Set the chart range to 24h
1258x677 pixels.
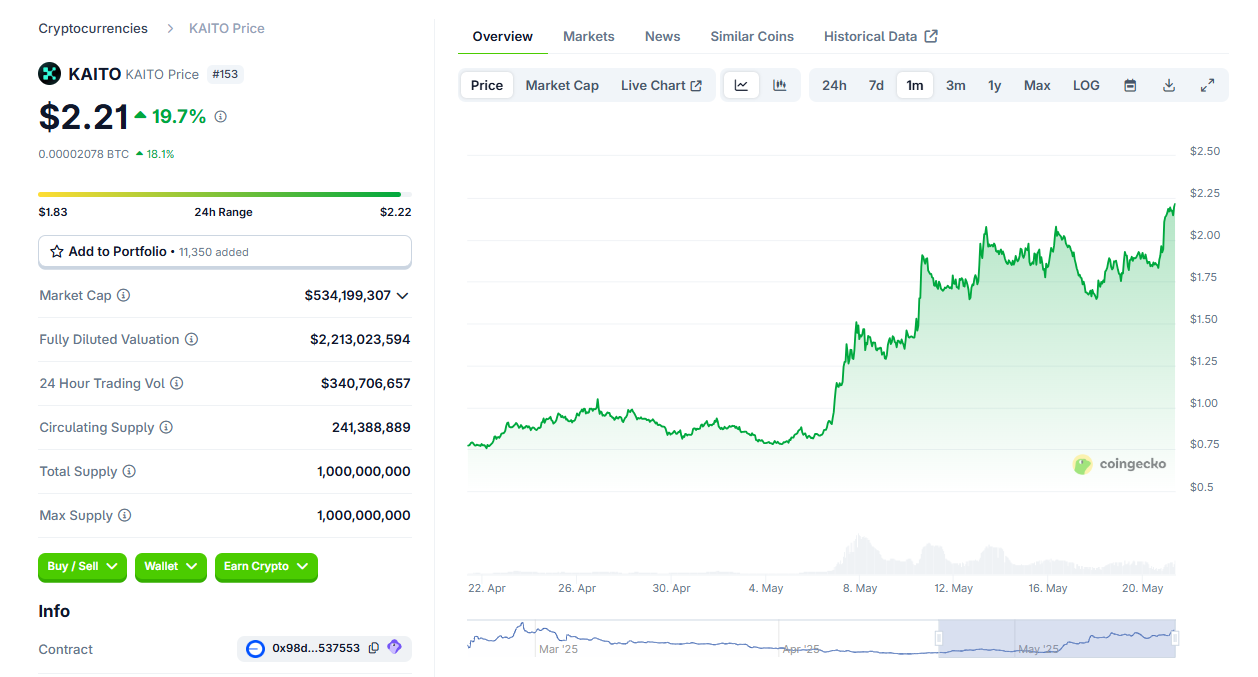coord(834,86)
